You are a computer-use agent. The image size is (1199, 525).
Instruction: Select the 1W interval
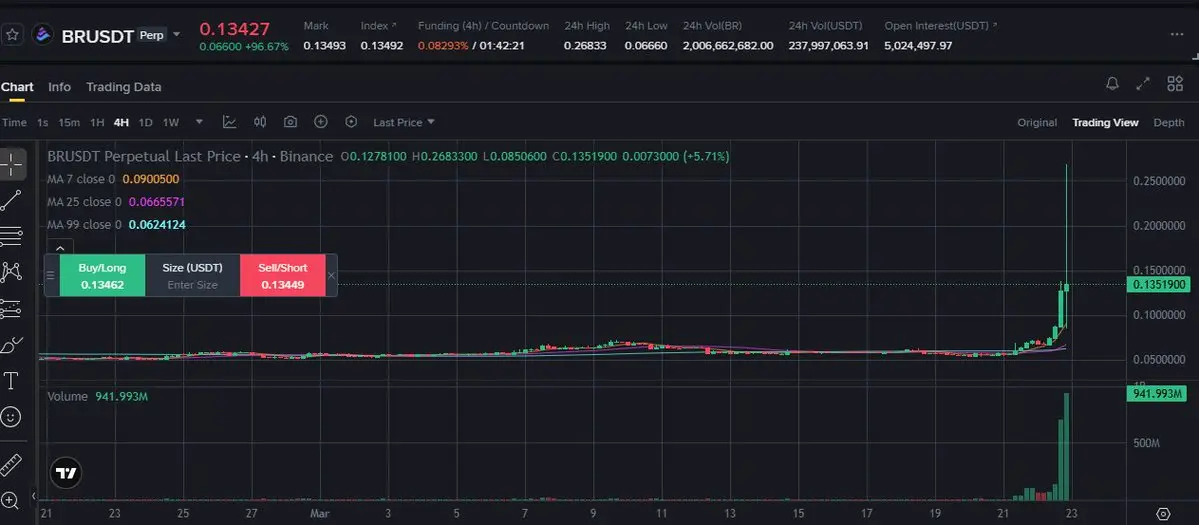171,122
